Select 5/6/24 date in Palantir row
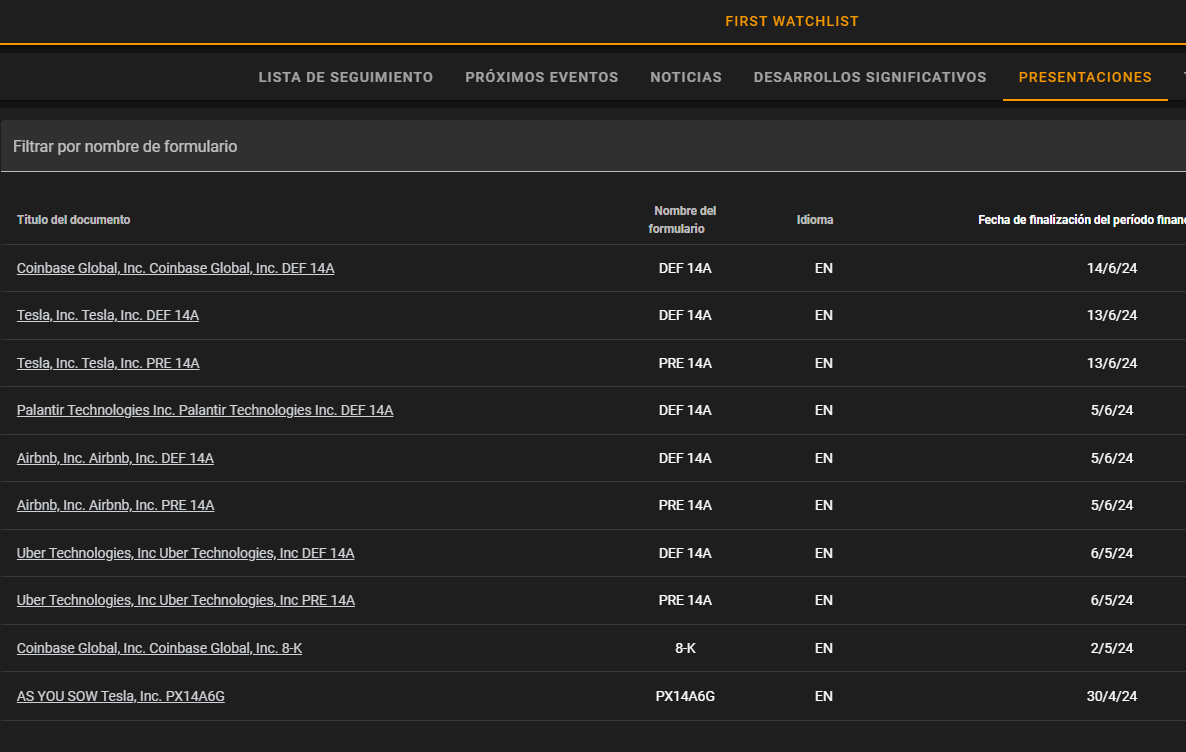1186x752 pixels. click(x=1112, y=410)
